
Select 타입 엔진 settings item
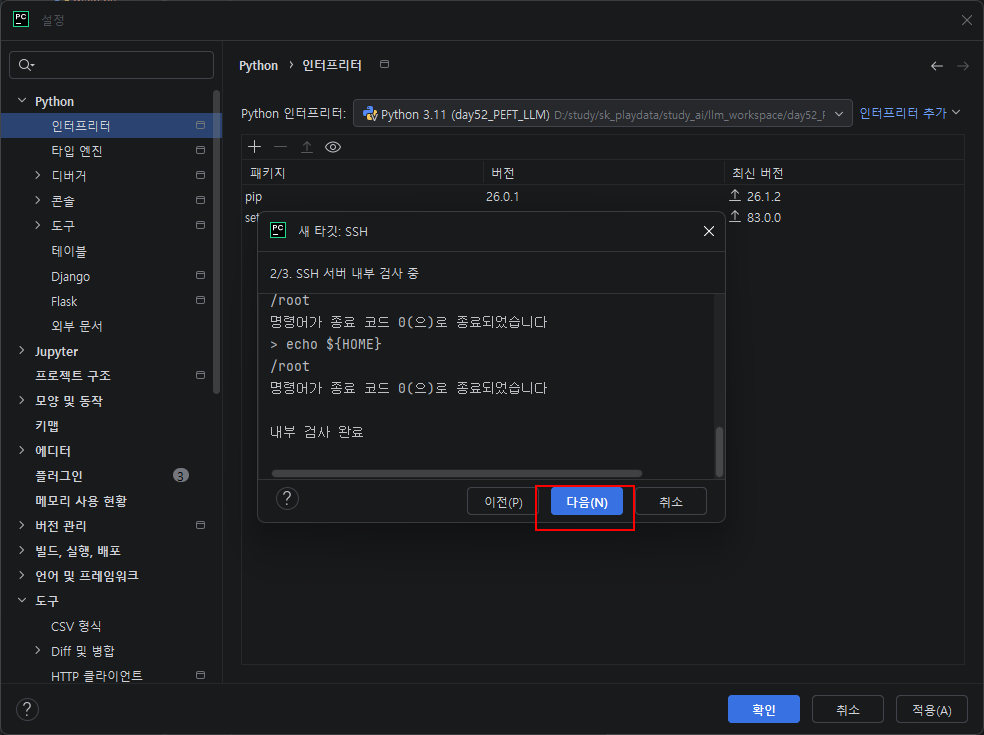[111, 151]
